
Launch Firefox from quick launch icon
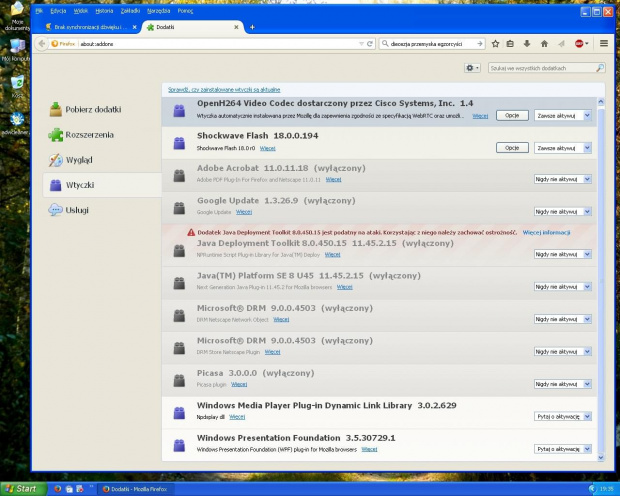(58, 489)
